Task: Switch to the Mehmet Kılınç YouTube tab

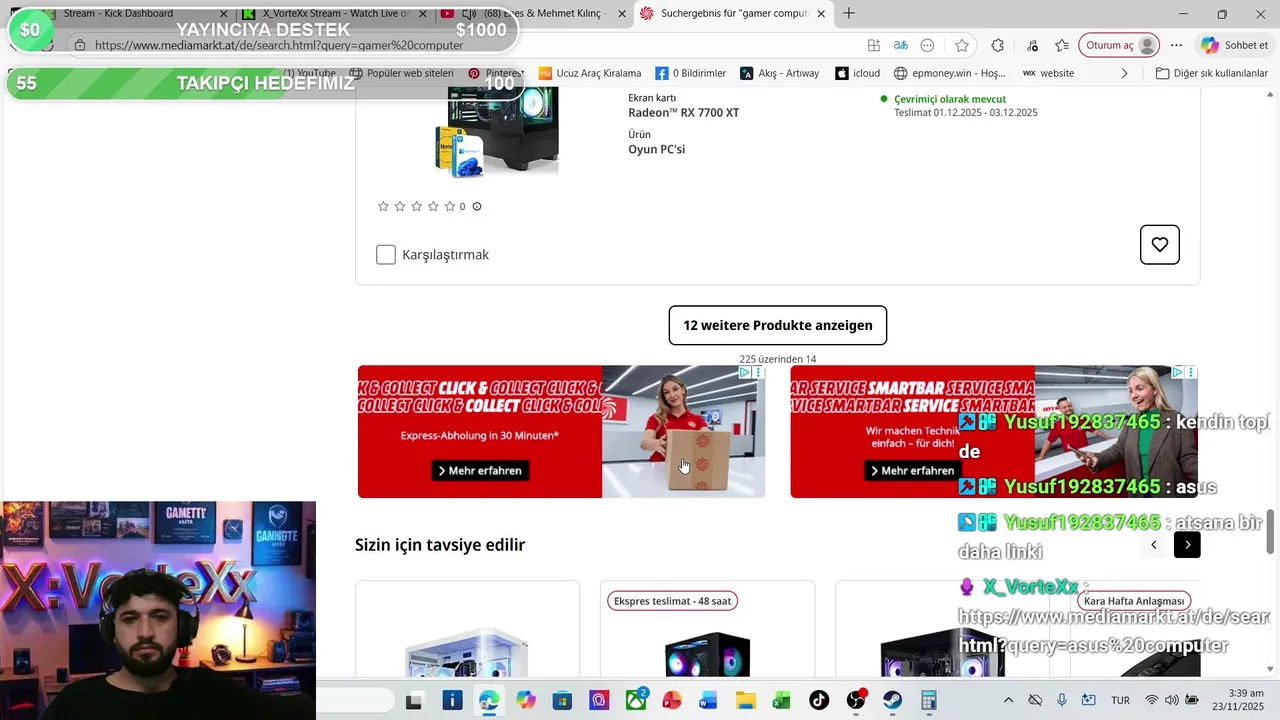Action: (535, 14)
